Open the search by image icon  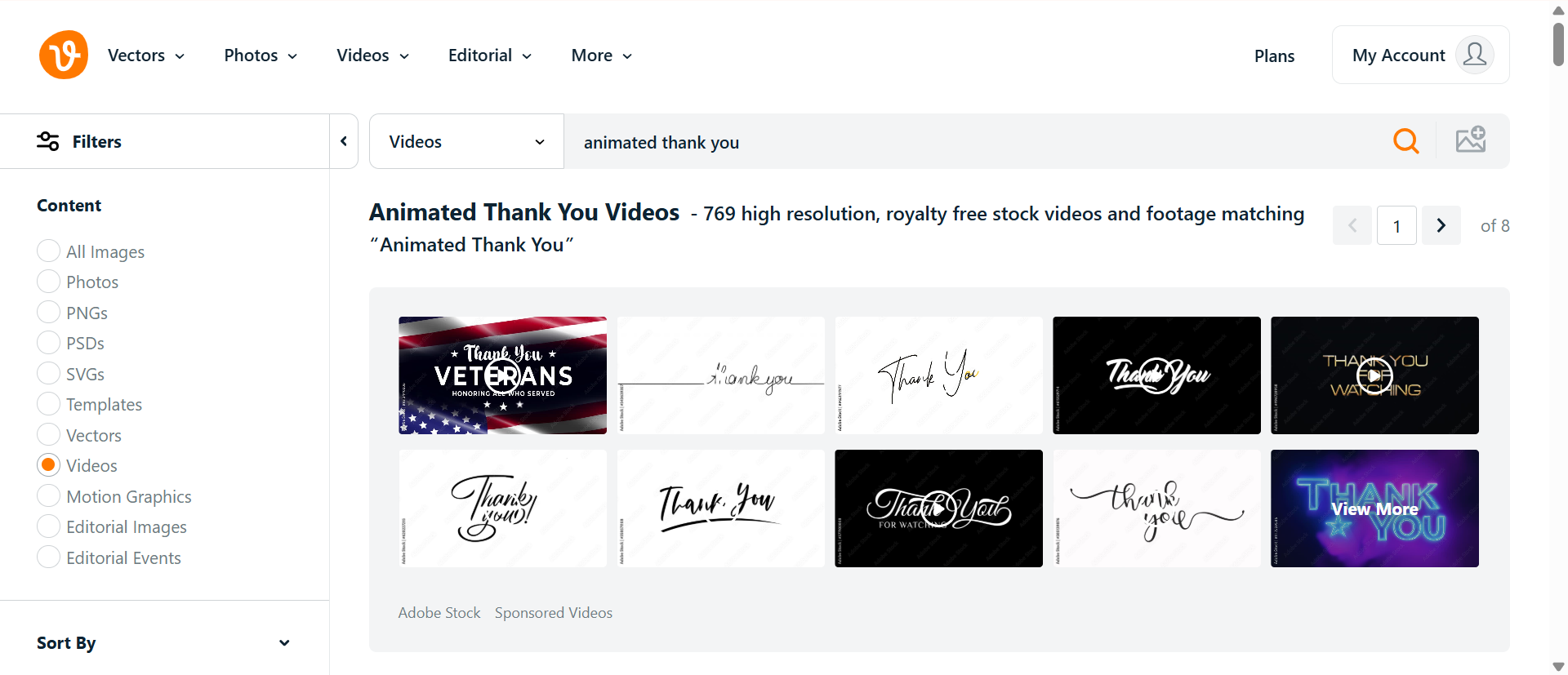coord(1471,140)
